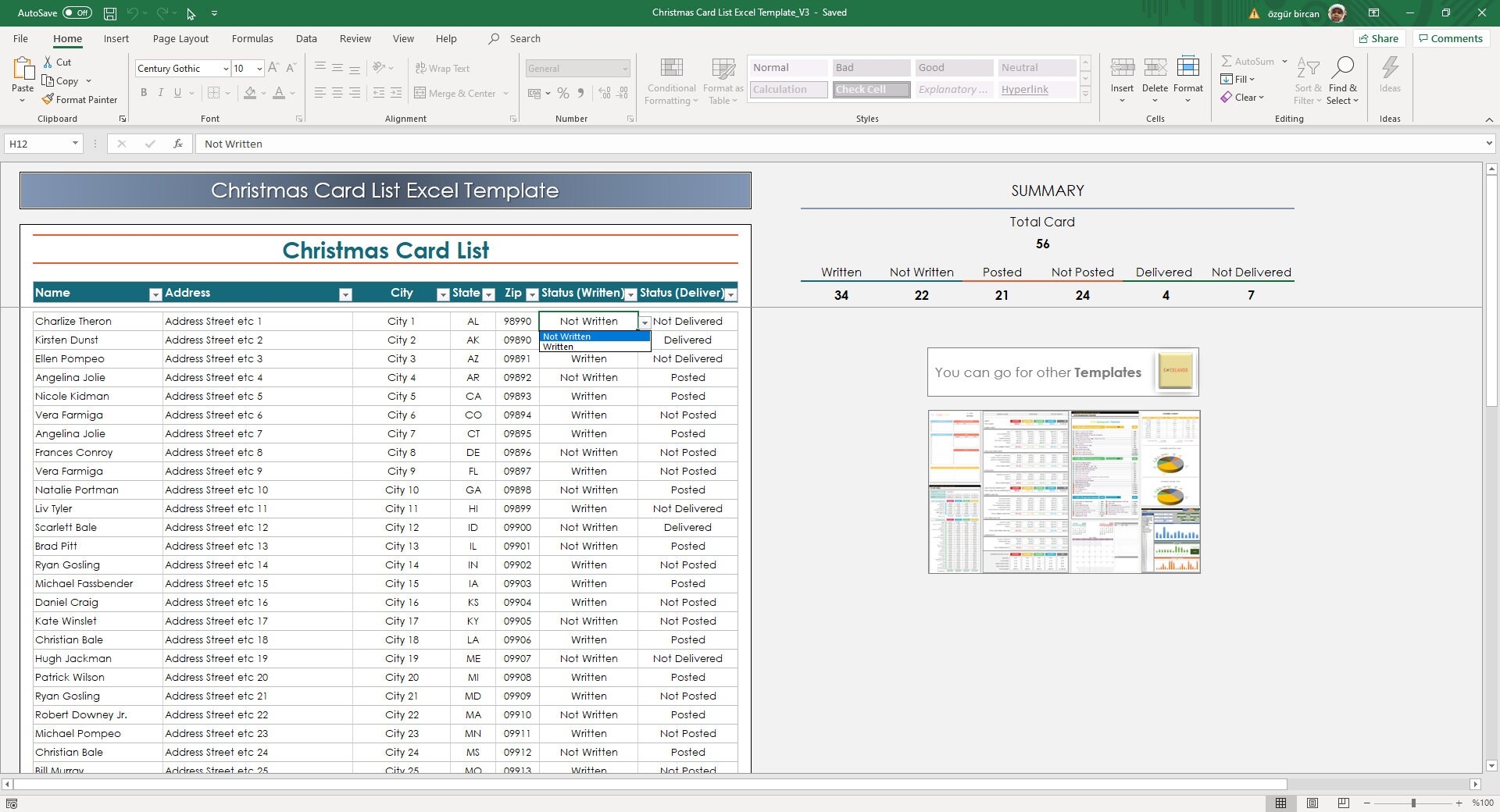The image size is (1500, 812).
Task: Click the zoom slider handle
Action: (x=1412, y=803)
